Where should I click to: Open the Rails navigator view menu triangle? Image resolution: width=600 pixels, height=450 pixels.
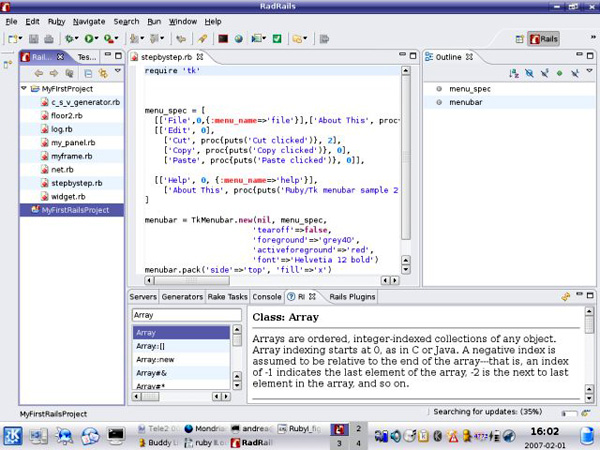pyautogui.click(x=118, y=71)
